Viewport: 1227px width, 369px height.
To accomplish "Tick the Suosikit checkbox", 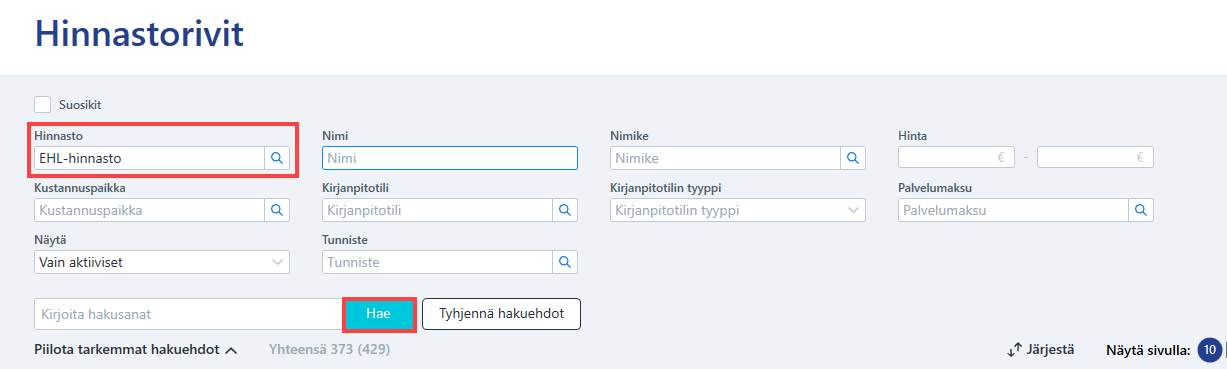I will tap(43, 104).
